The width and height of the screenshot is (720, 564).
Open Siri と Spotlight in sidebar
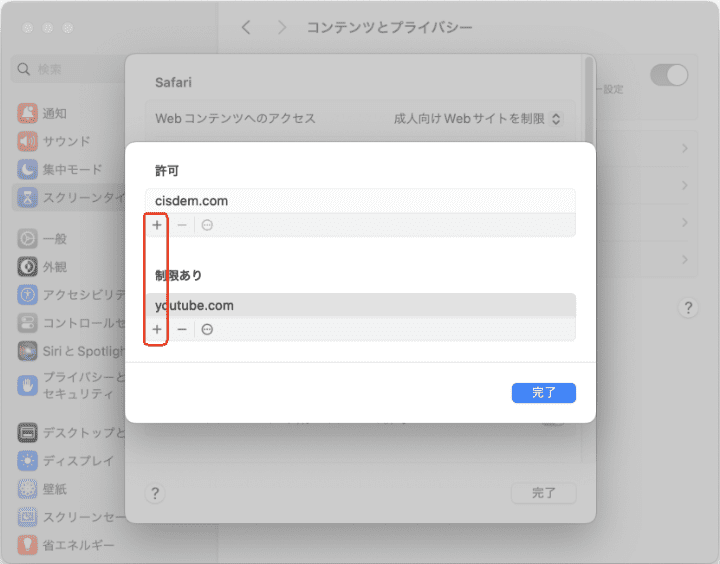coord(69,351)
